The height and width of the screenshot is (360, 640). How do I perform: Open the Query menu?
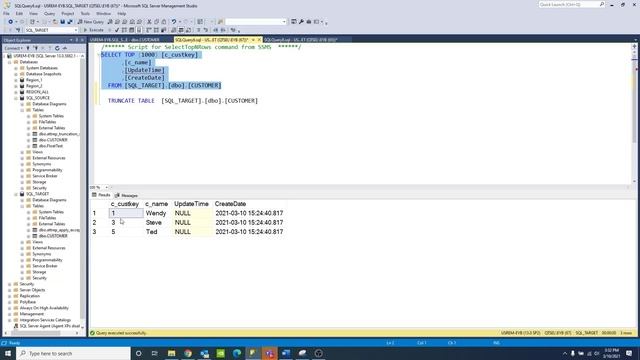tap(49, 13)
